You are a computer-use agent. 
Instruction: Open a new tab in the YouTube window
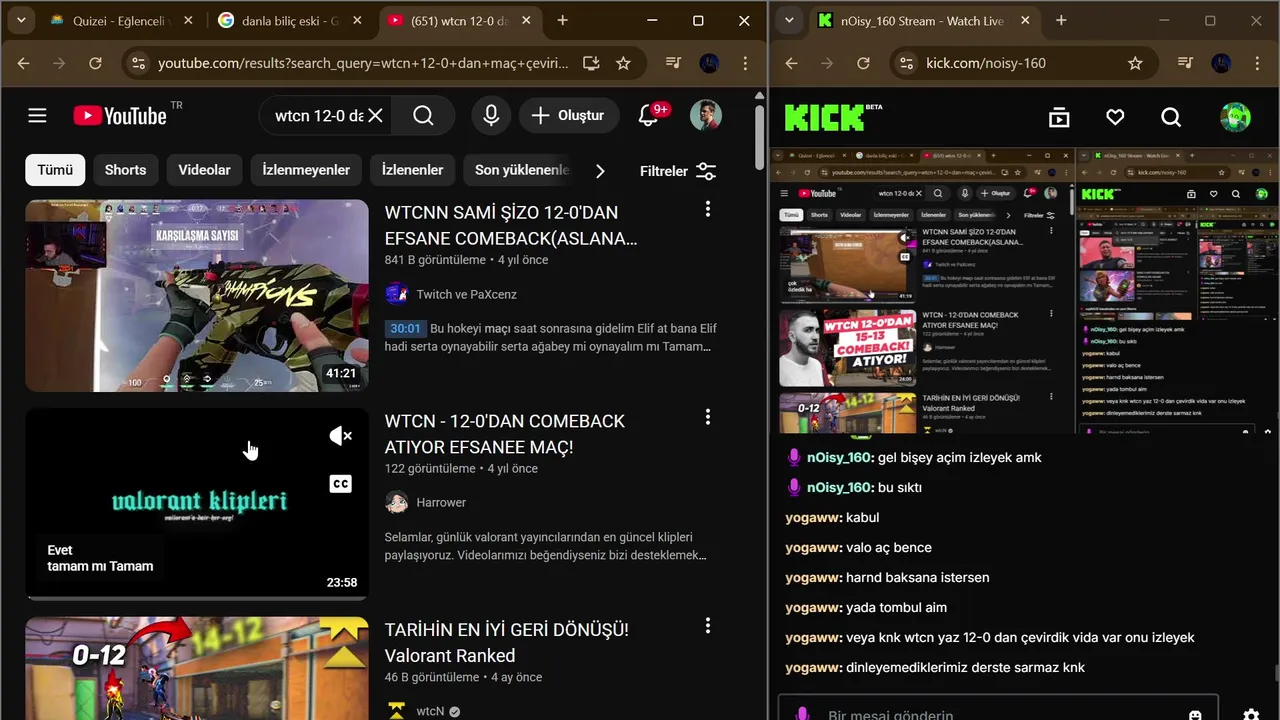(x=563, y=20)
